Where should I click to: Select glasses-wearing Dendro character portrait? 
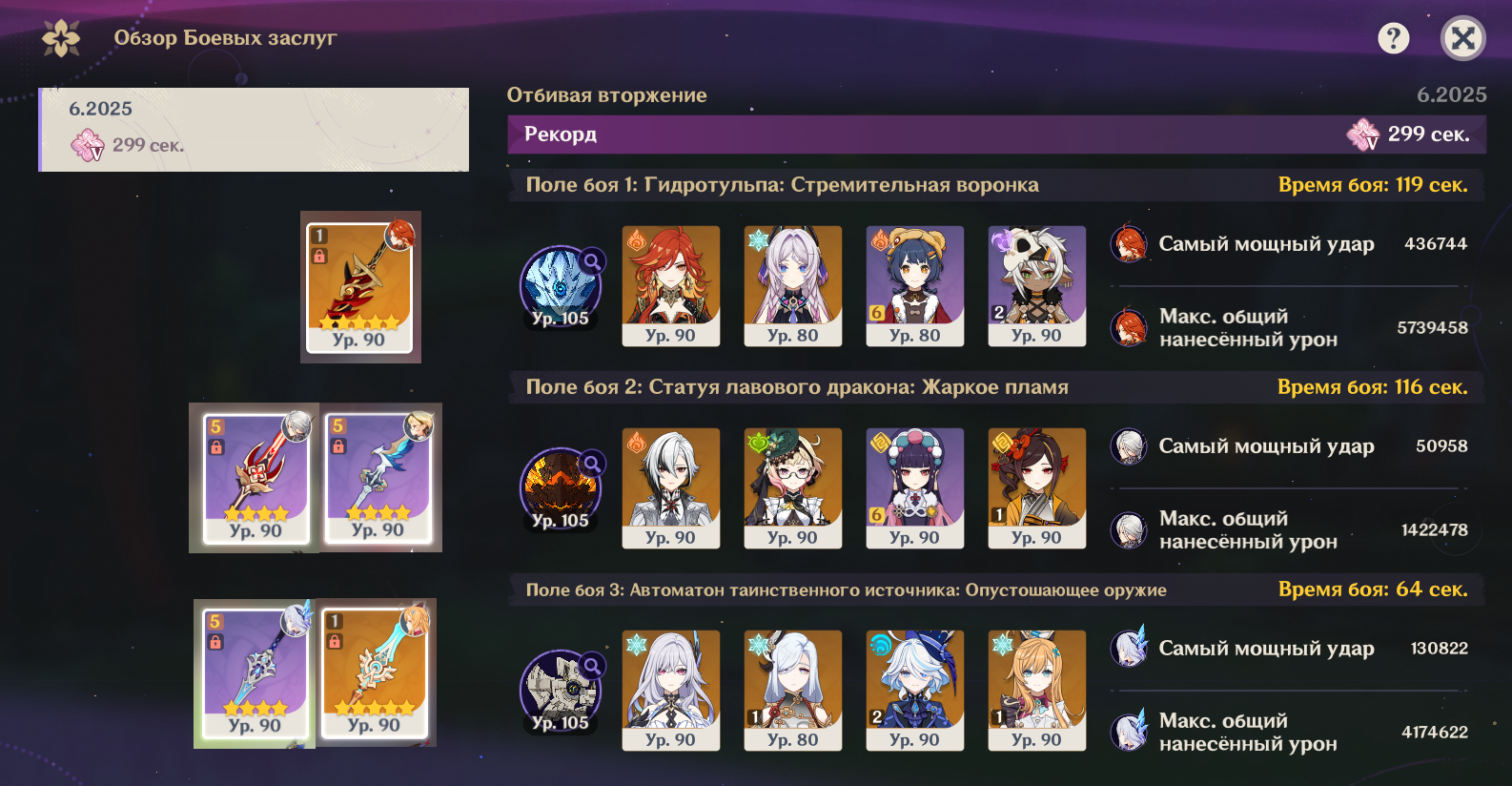(x=792, y=488)
